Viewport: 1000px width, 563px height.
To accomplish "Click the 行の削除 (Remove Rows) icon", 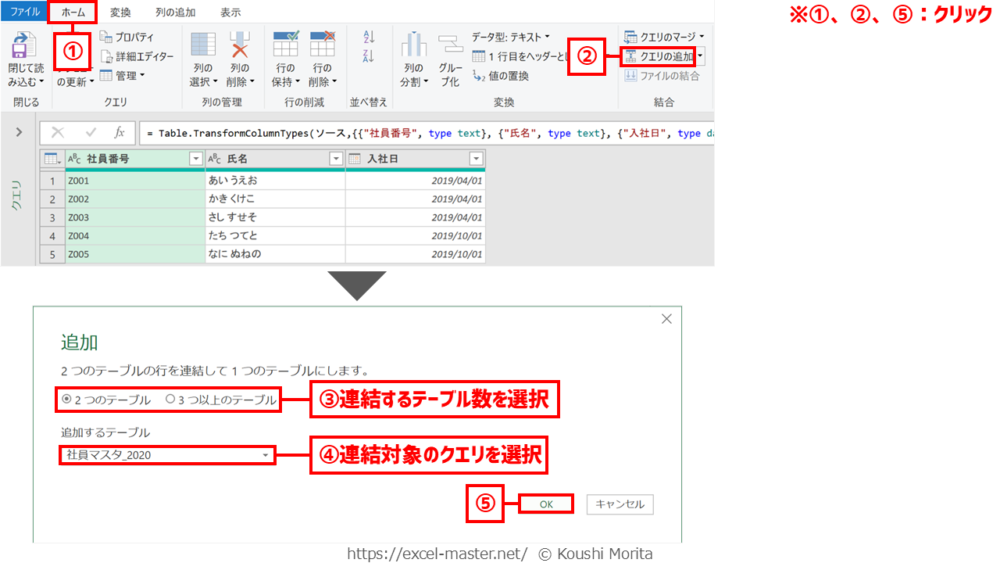I will (x=321, y=47).
